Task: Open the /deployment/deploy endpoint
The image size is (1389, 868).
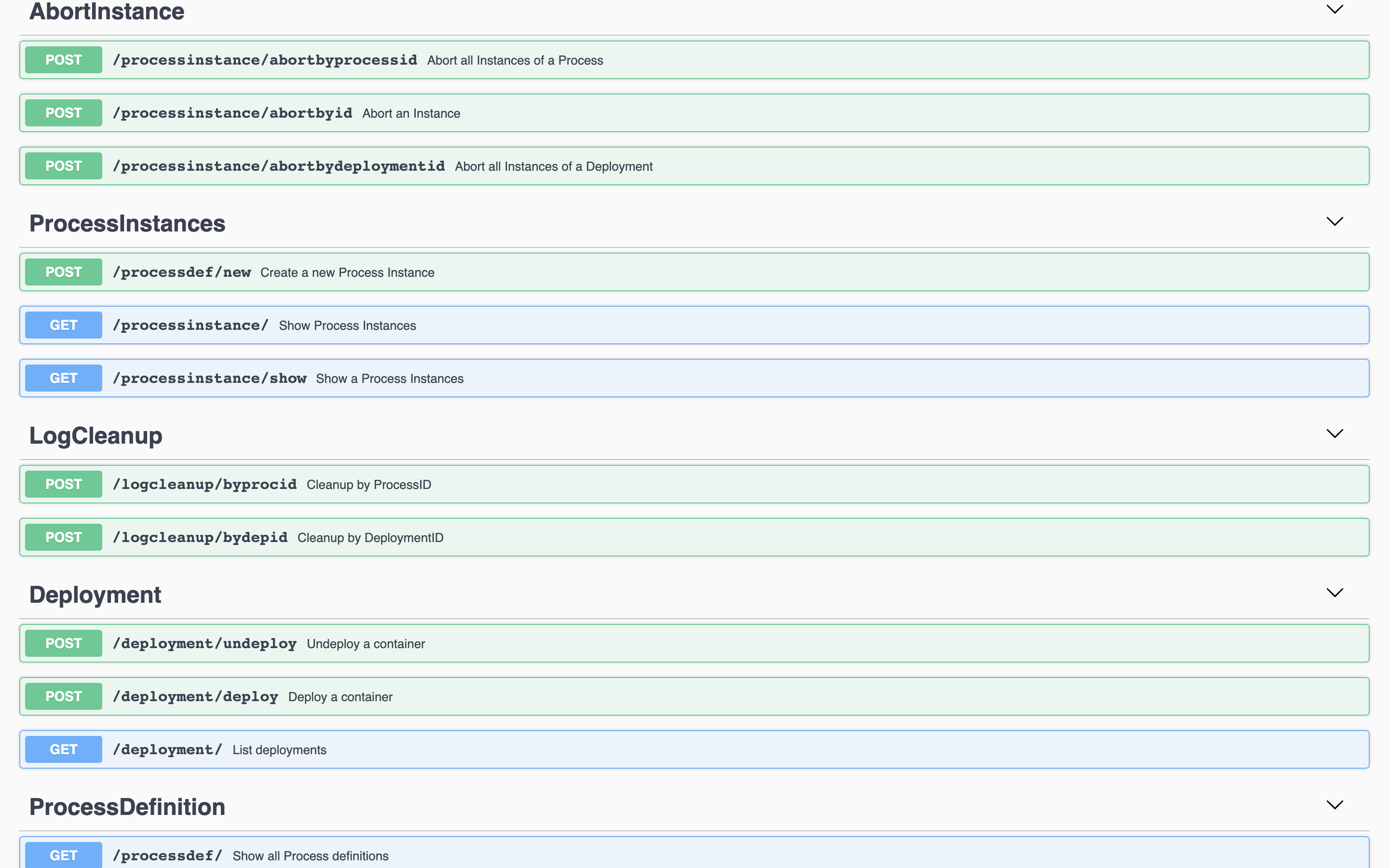Action: pyautogui.click(x=195, y=696)
